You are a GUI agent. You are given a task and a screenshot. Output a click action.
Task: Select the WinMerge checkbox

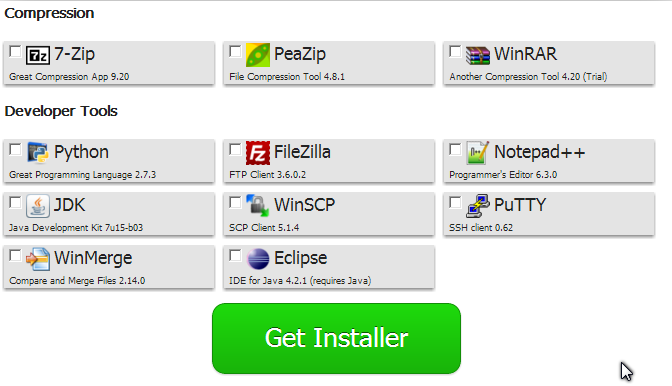(15, 255)
